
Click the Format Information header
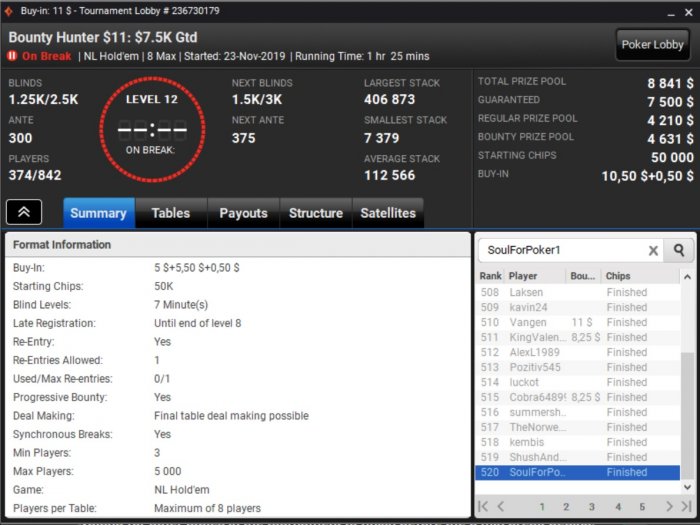[x=238, y=245]
